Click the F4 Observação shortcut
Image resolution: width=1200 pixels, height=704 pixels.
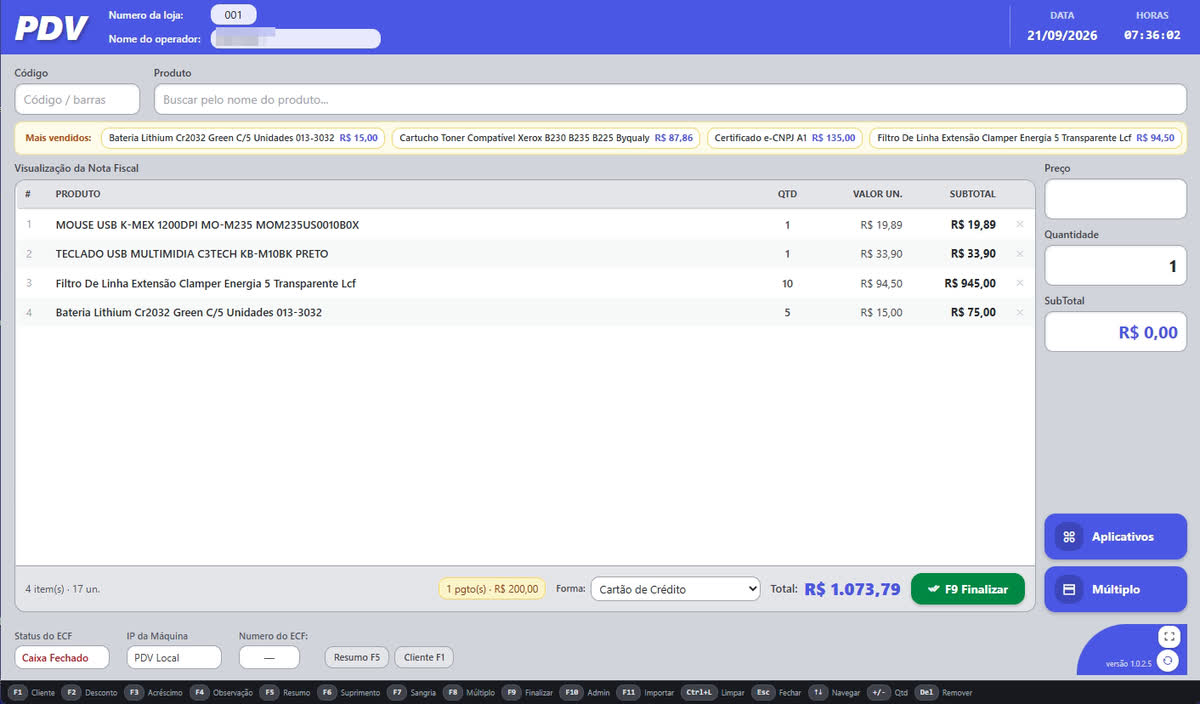(222, 692)
